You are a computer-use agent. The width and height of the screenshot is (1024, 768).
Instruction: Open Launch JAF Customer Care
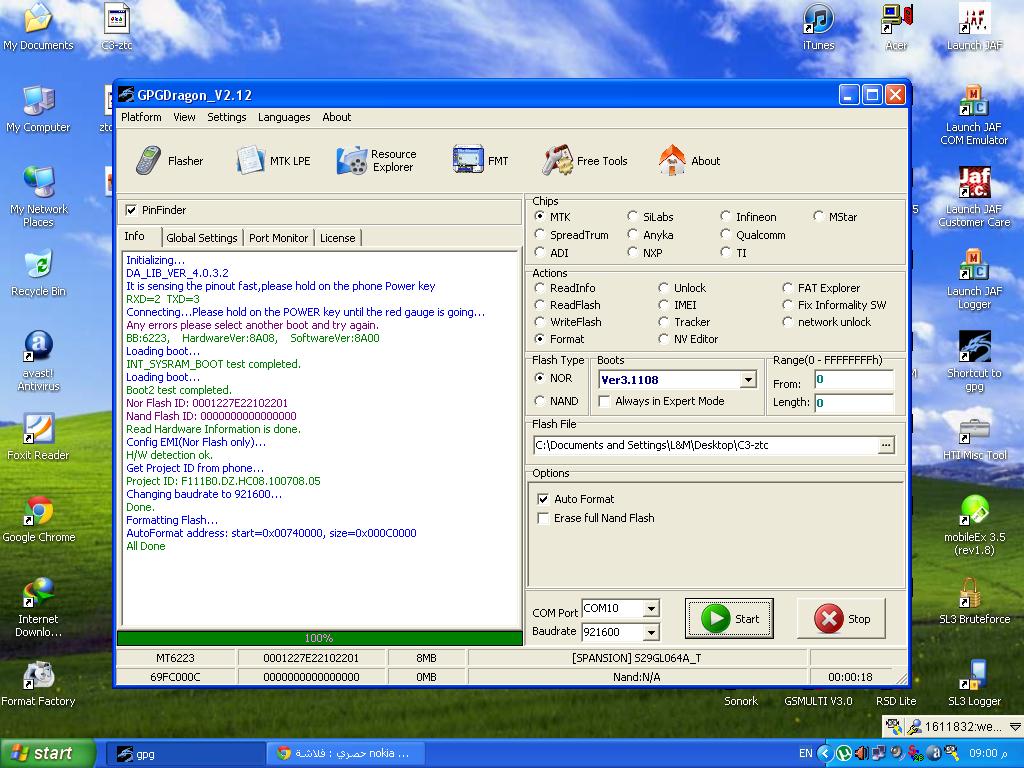click(974, 196)
